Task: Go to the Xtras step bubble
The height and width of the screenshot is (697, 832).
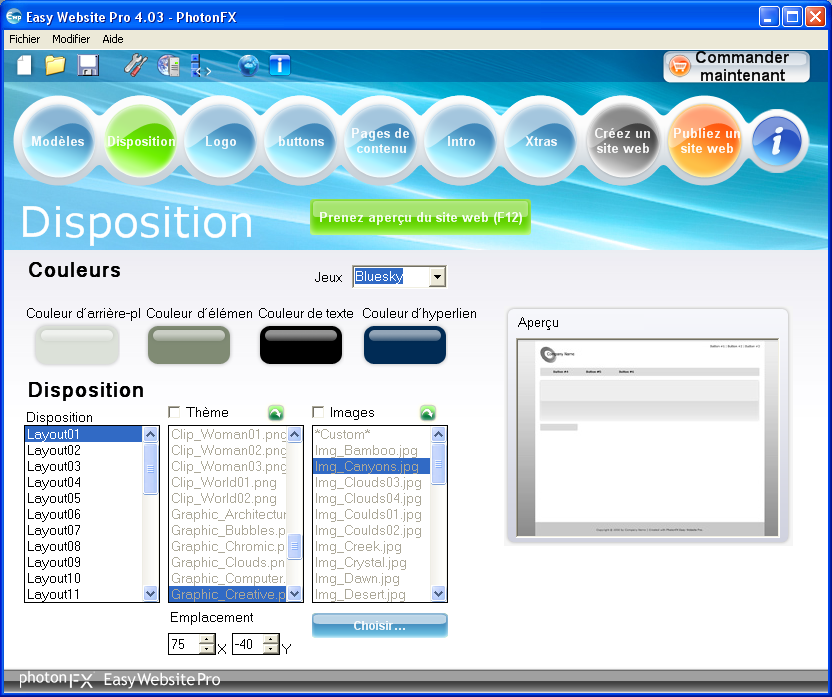Action: pyautogui.click(x=541, y=142)
